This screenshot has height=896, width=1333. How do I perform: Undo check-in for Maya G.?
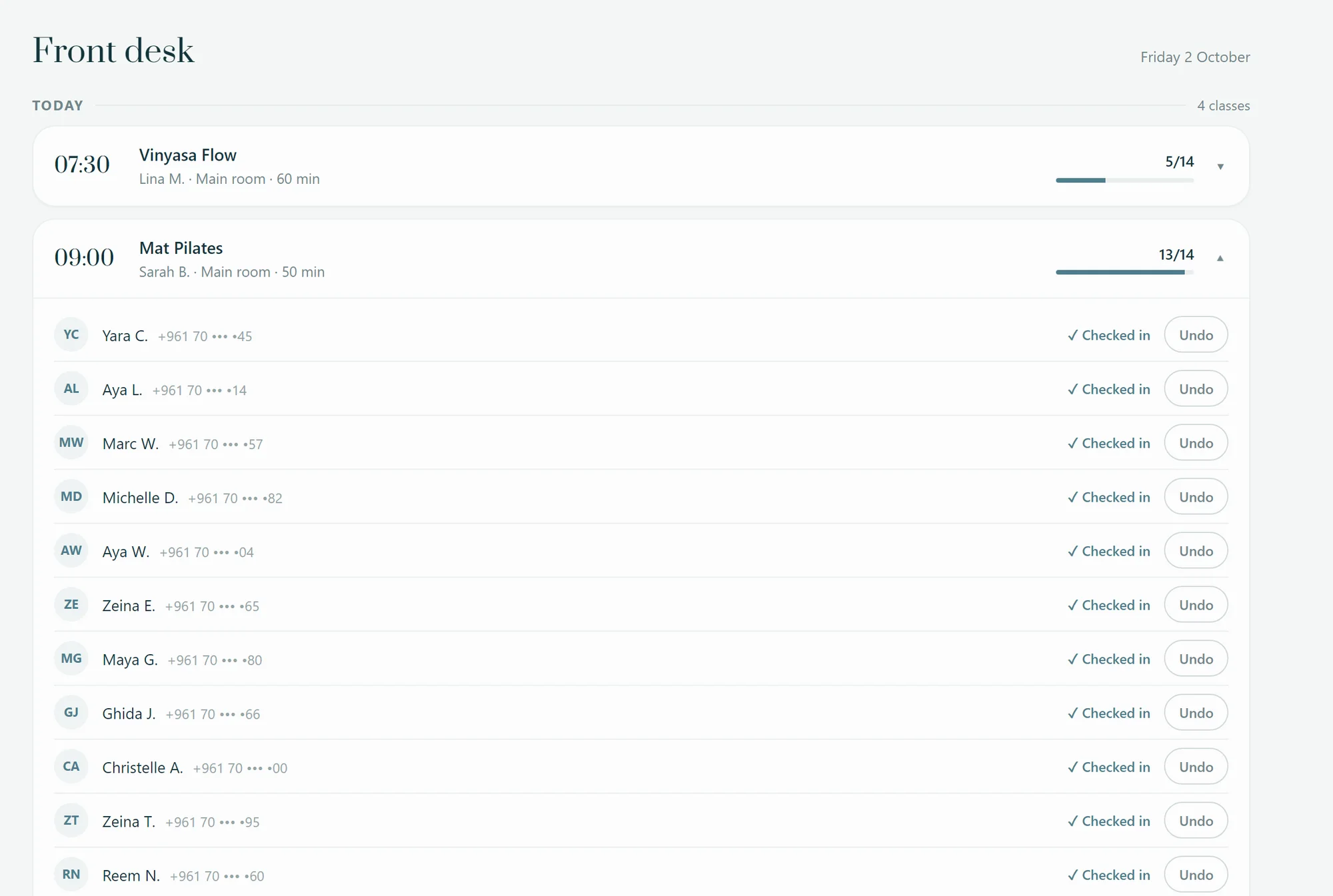[1196, 659]
